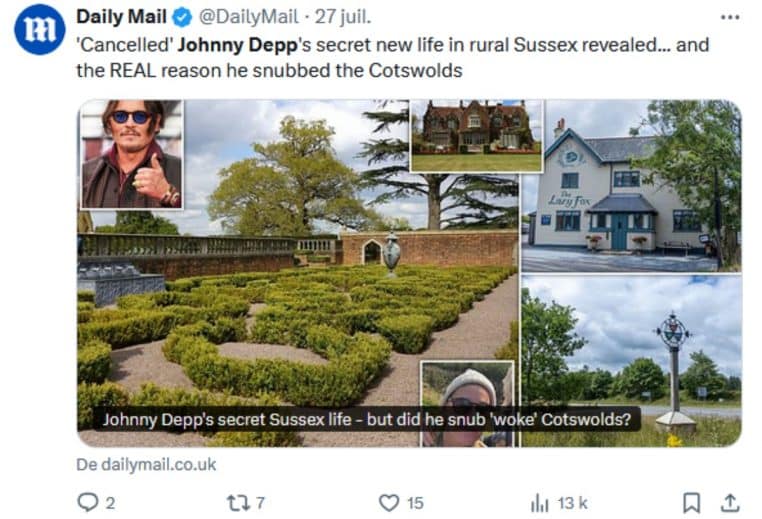Click the 27 juil. date timestamp
This screenshot has height=519, width=762.
point(344,17)
